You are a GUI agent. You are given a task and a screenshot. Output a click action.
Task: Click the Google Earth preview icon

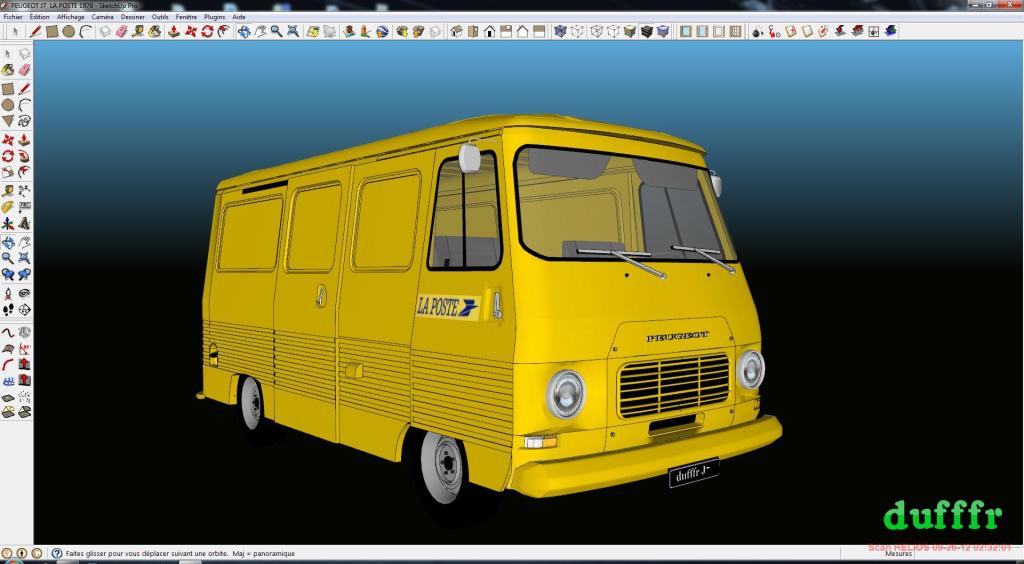(382, 31)
